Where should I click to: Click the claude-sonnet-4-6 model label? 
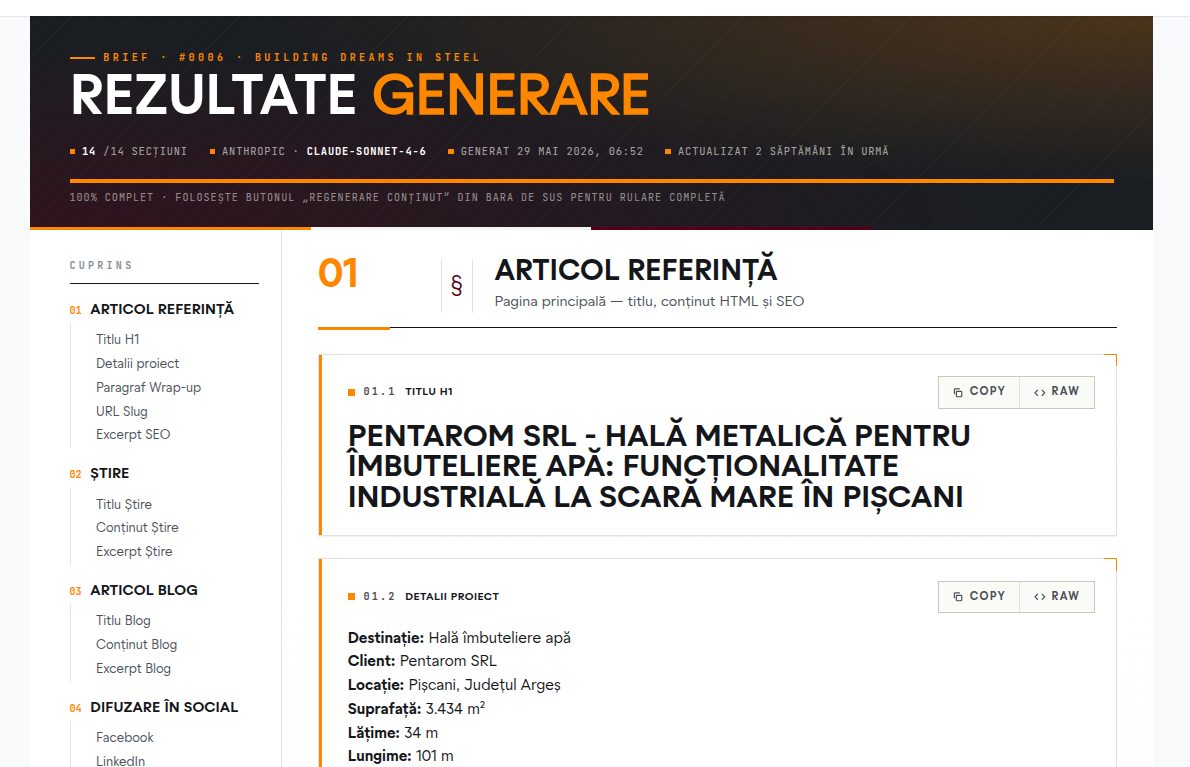click(x=366, y=152)
